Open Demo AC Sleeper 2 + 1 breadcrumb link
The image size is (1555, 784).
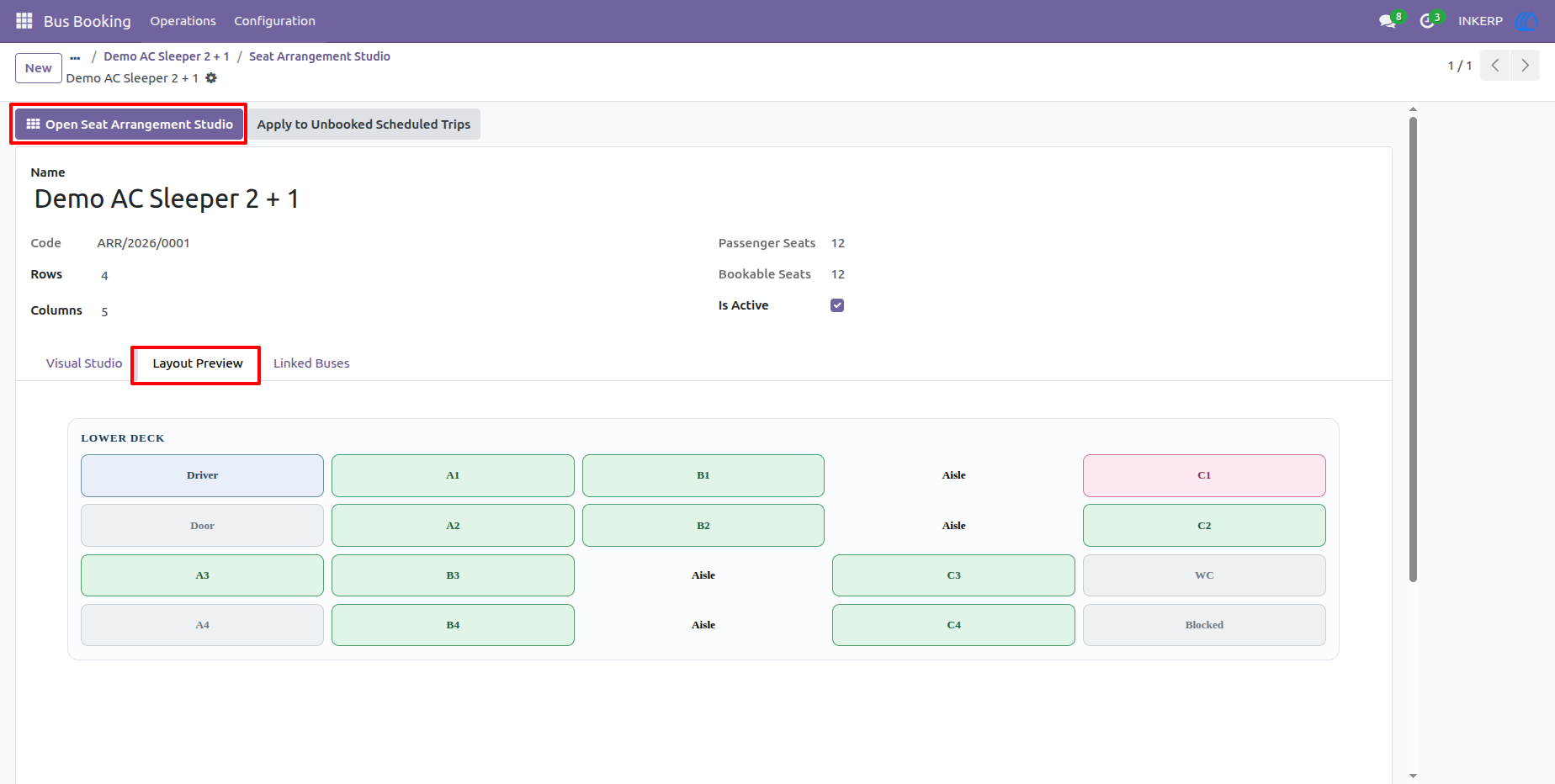point(167,56)
